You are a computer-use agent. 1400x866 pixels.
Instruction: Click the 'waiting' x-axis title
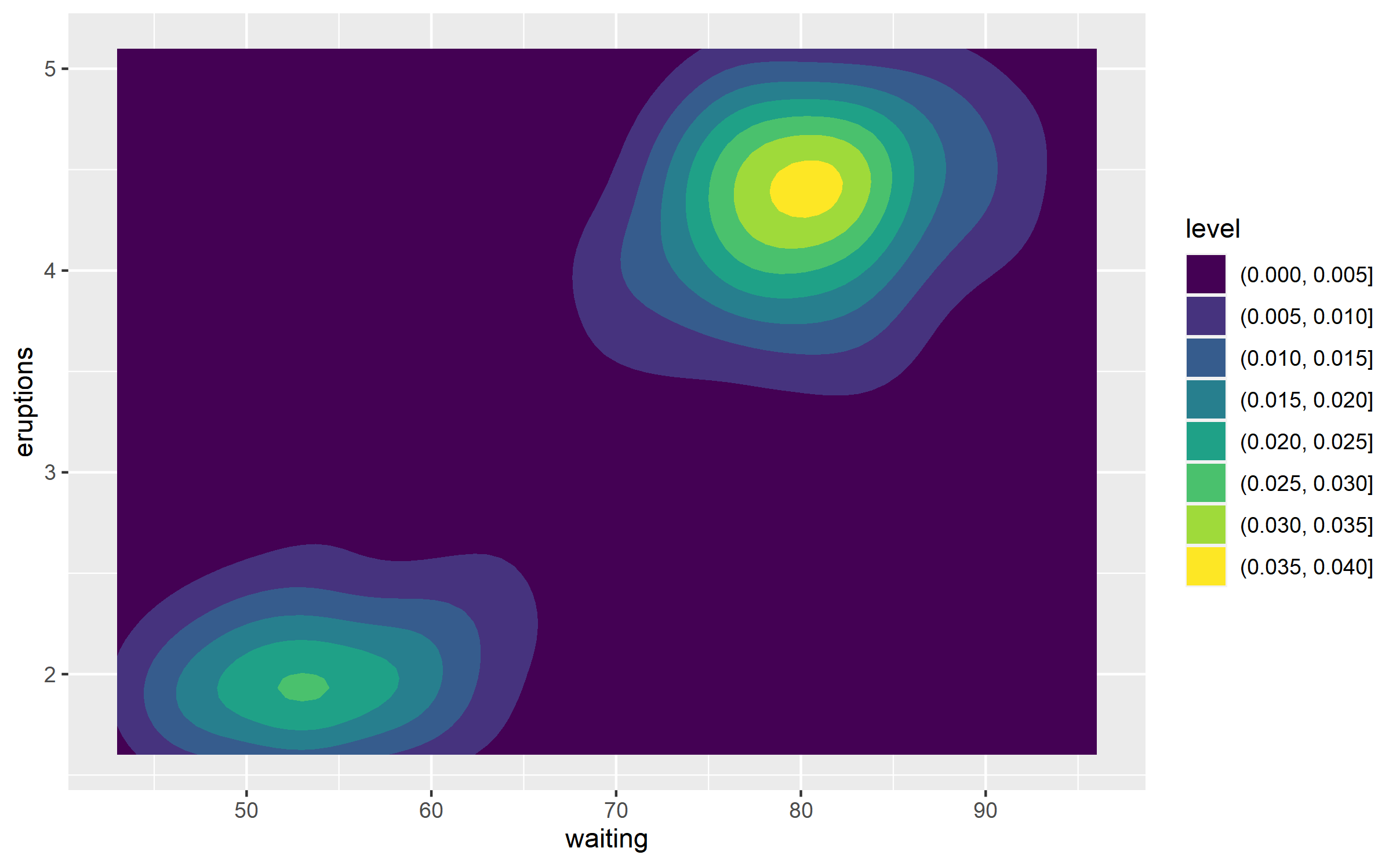click(x=606, y=839)
